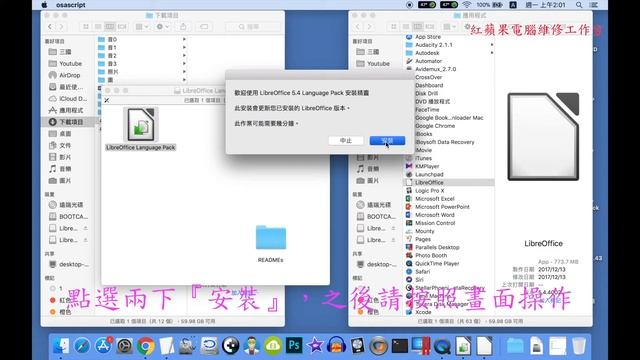The height and width of the screenshot is (360, 640).
Task: Click the large LibreOffice preview icon
Action: click(x=543, y=136)
